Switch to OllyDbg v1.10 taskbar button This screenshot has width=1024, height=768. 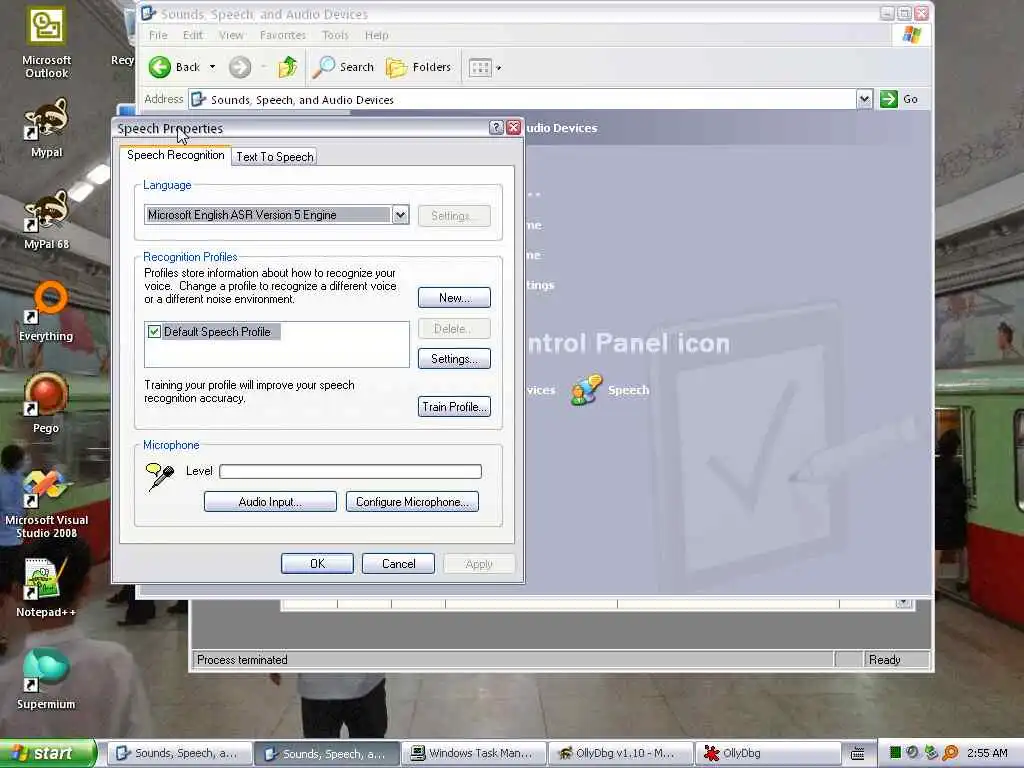pyautogui.click(x=620, y=753)
